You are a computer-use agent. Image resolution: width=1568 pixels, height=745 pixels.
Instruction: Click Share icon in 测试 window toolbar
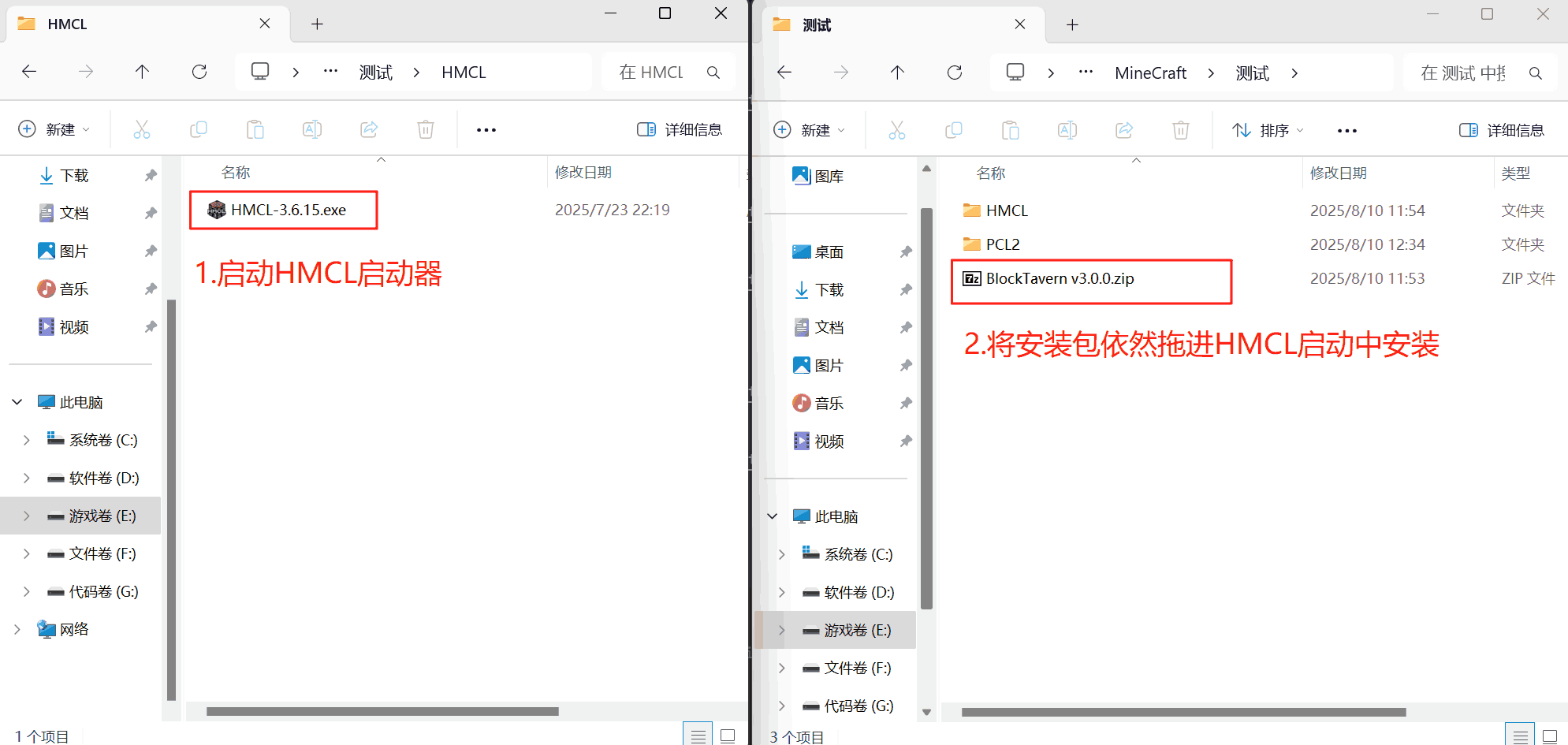pyautogui.click(x=1124, y=130)
